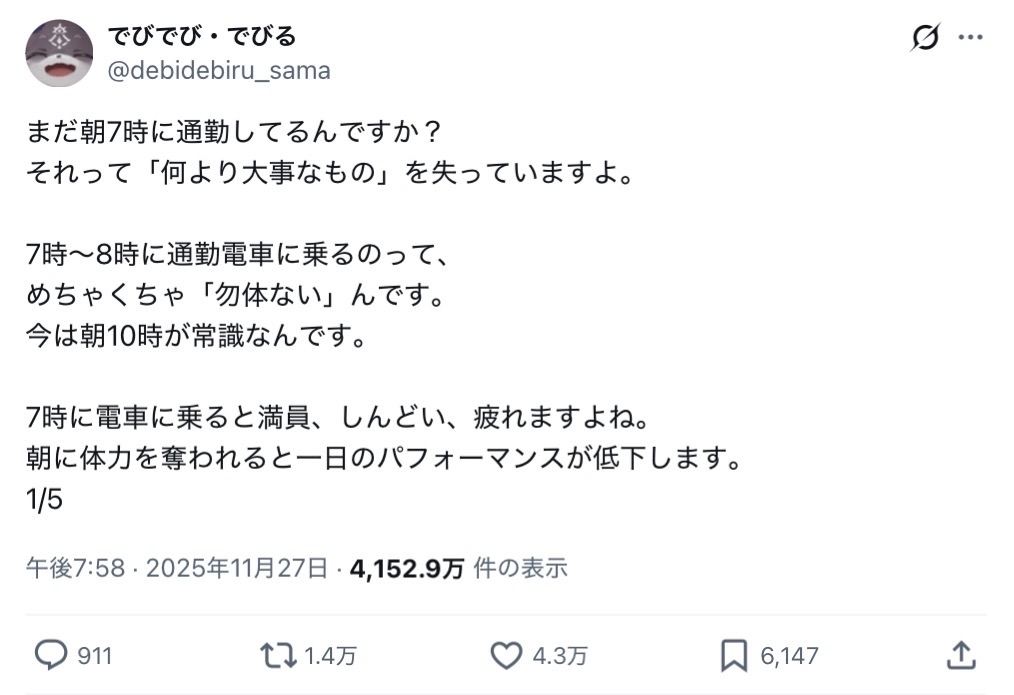Open the @debidebiru_sama handle link
This screenshot has width=1014, height=695.
tap(218, 71)
